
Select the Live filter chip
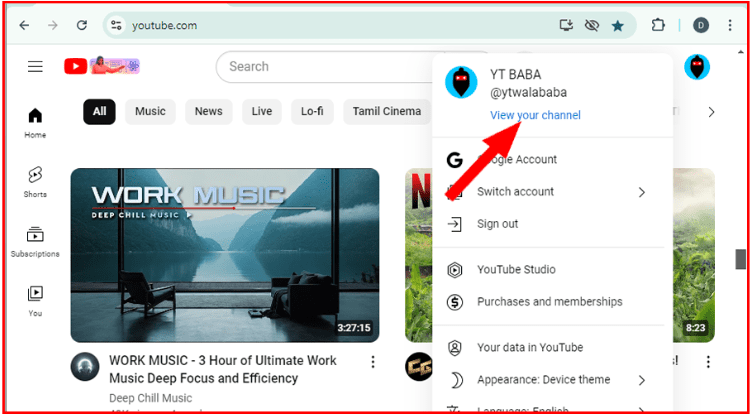(262, 111)
